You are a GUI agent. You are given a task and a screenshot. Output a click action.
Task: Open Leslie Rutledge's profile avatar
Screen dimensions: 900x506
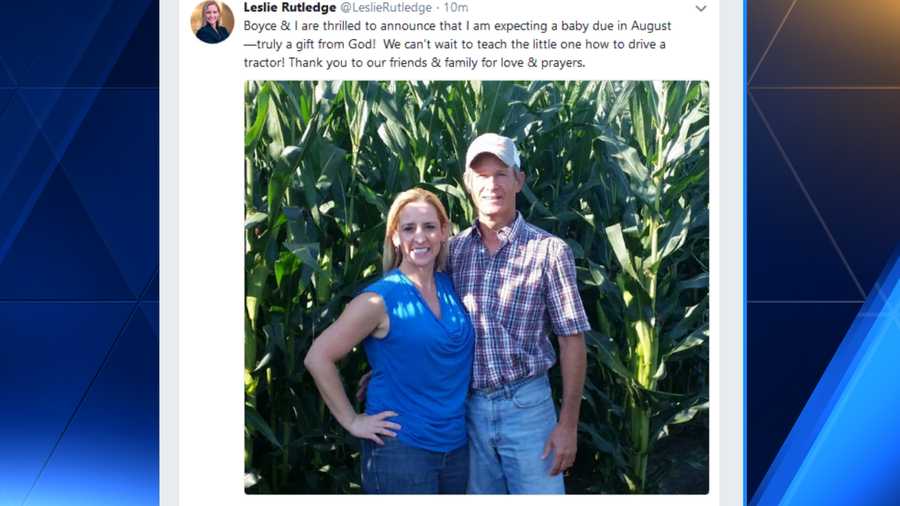click(x=212, y=21)
